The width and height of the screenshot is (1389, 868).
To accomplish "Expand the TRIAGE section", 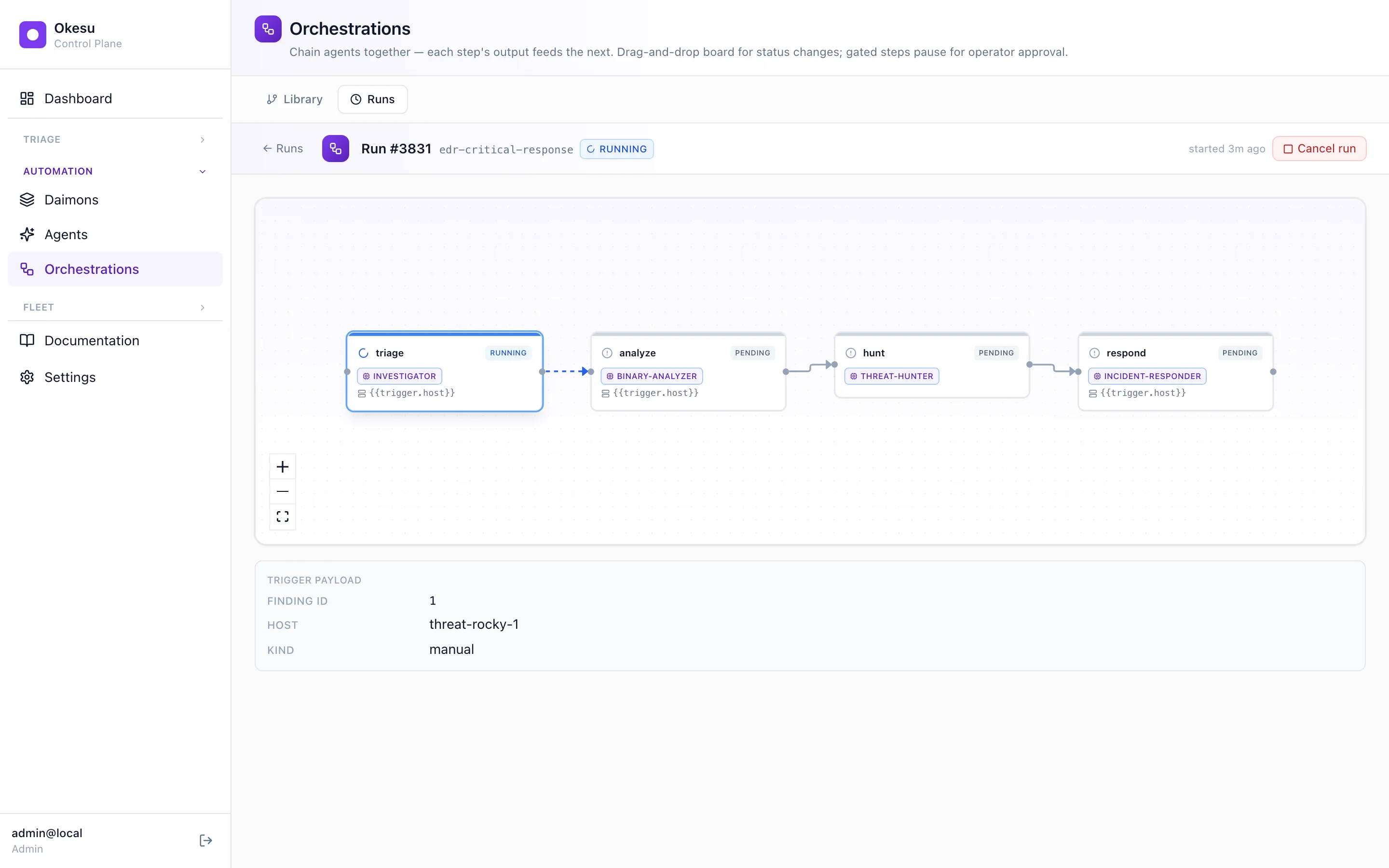I will pos(115,139).
